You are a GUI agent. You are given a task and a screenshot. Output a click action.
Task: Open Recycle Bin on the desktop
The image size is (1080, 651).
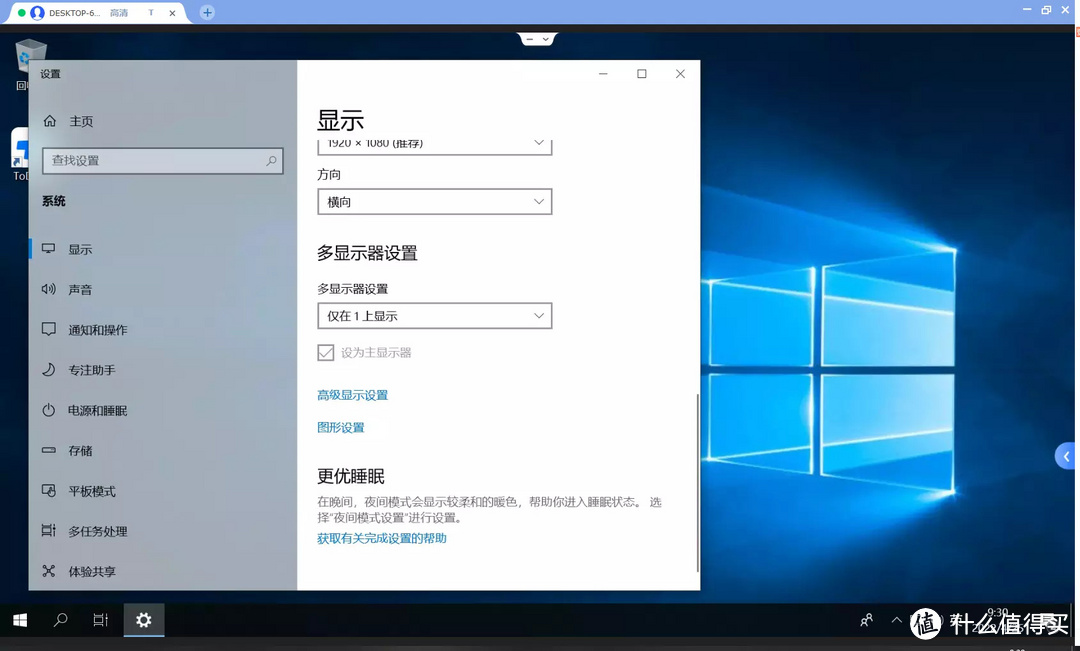coord(28,64)
